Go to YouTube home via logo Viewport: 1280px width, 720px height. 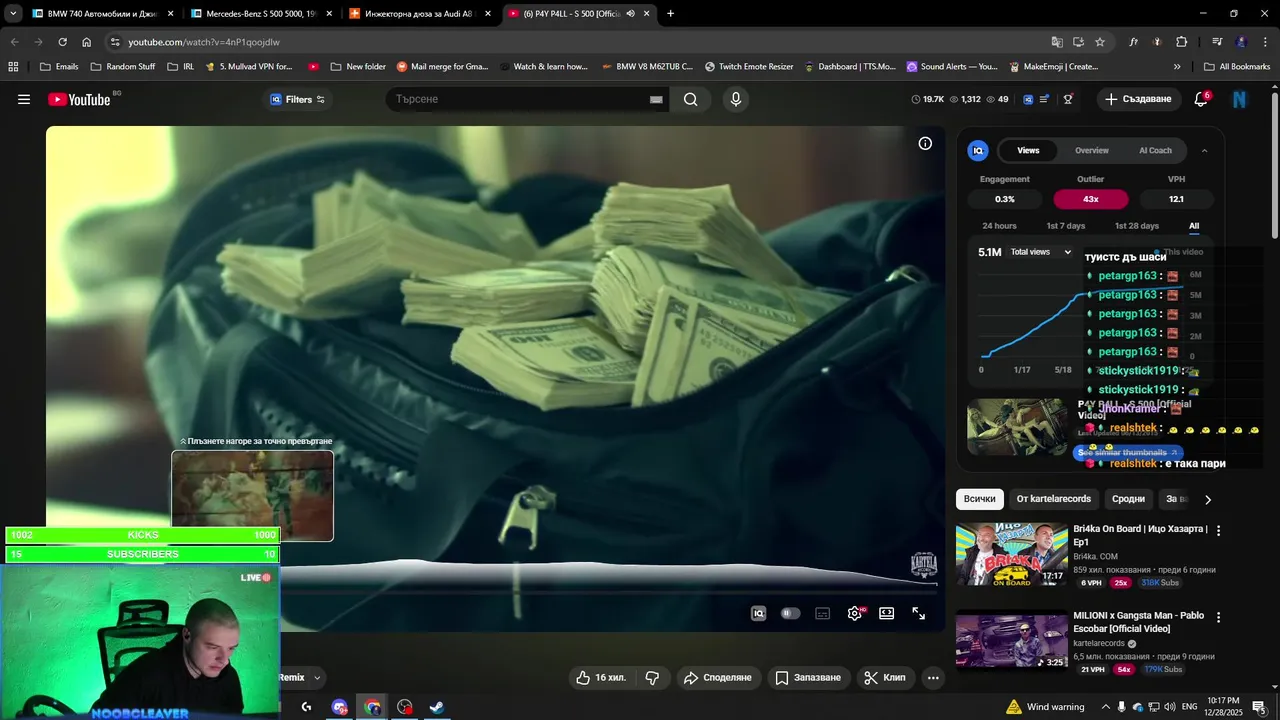[x=79, y=99]
